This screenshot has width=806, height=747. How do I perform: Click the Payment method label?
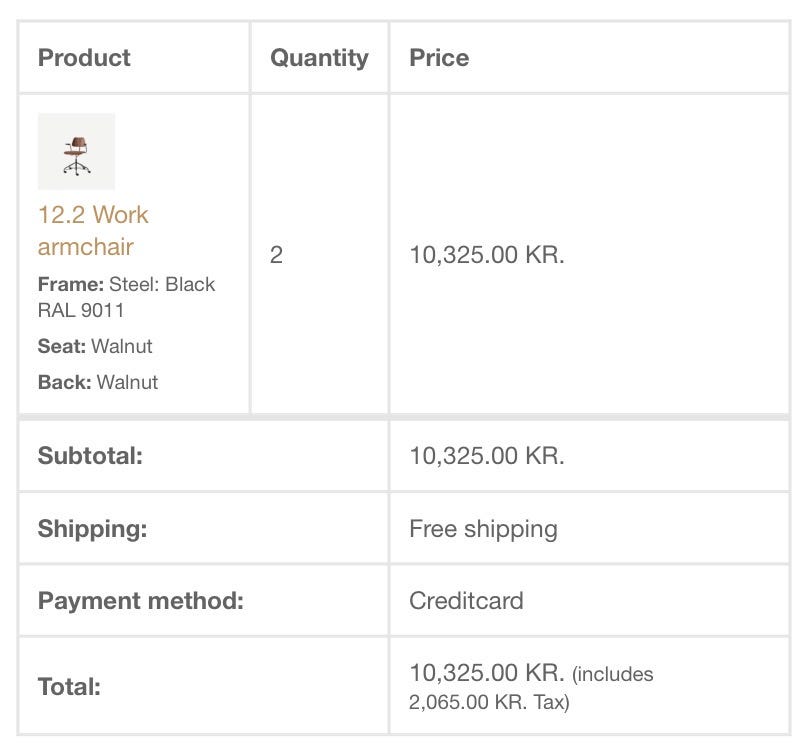coord(141,601)
